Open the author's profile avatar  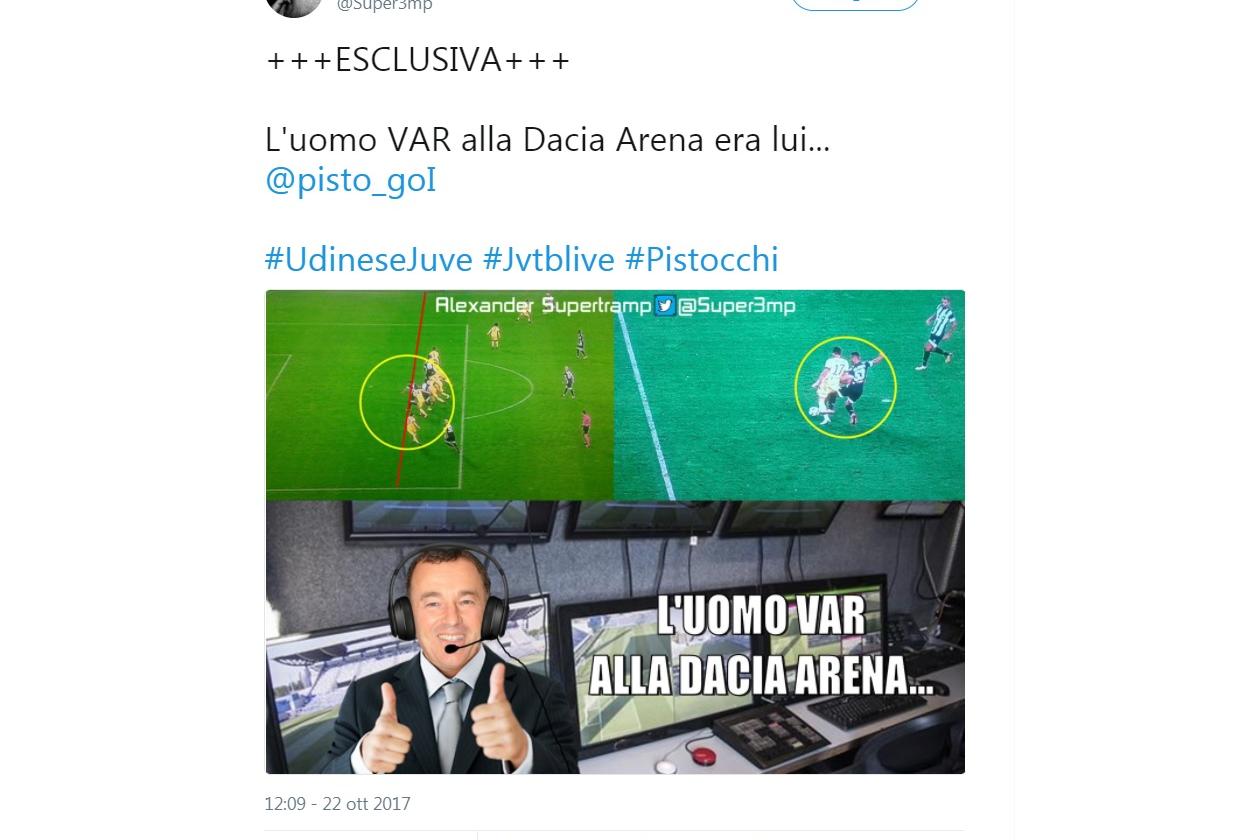click(294, 5)
